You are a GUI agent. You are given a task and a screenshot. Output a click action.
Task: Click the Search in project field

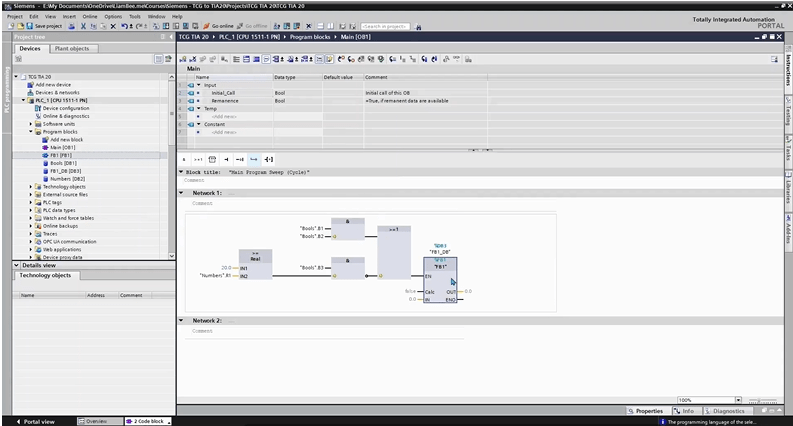(x=386, y=26)
